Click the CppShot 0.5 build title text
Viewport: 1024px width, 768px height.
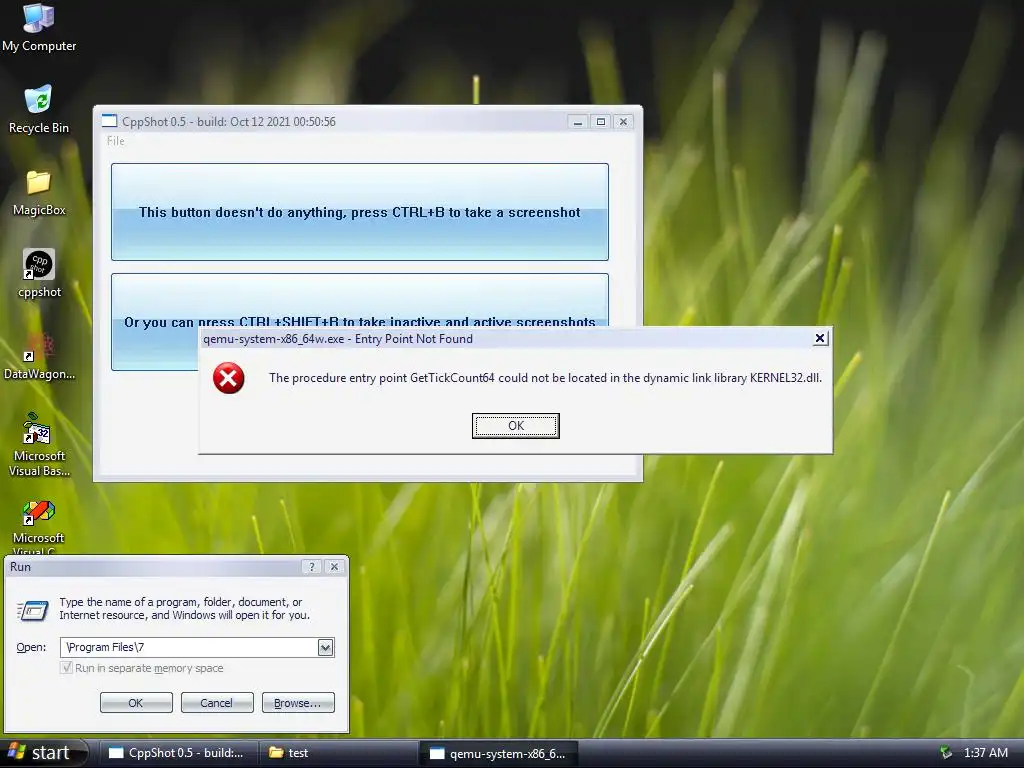coord(229,121)
